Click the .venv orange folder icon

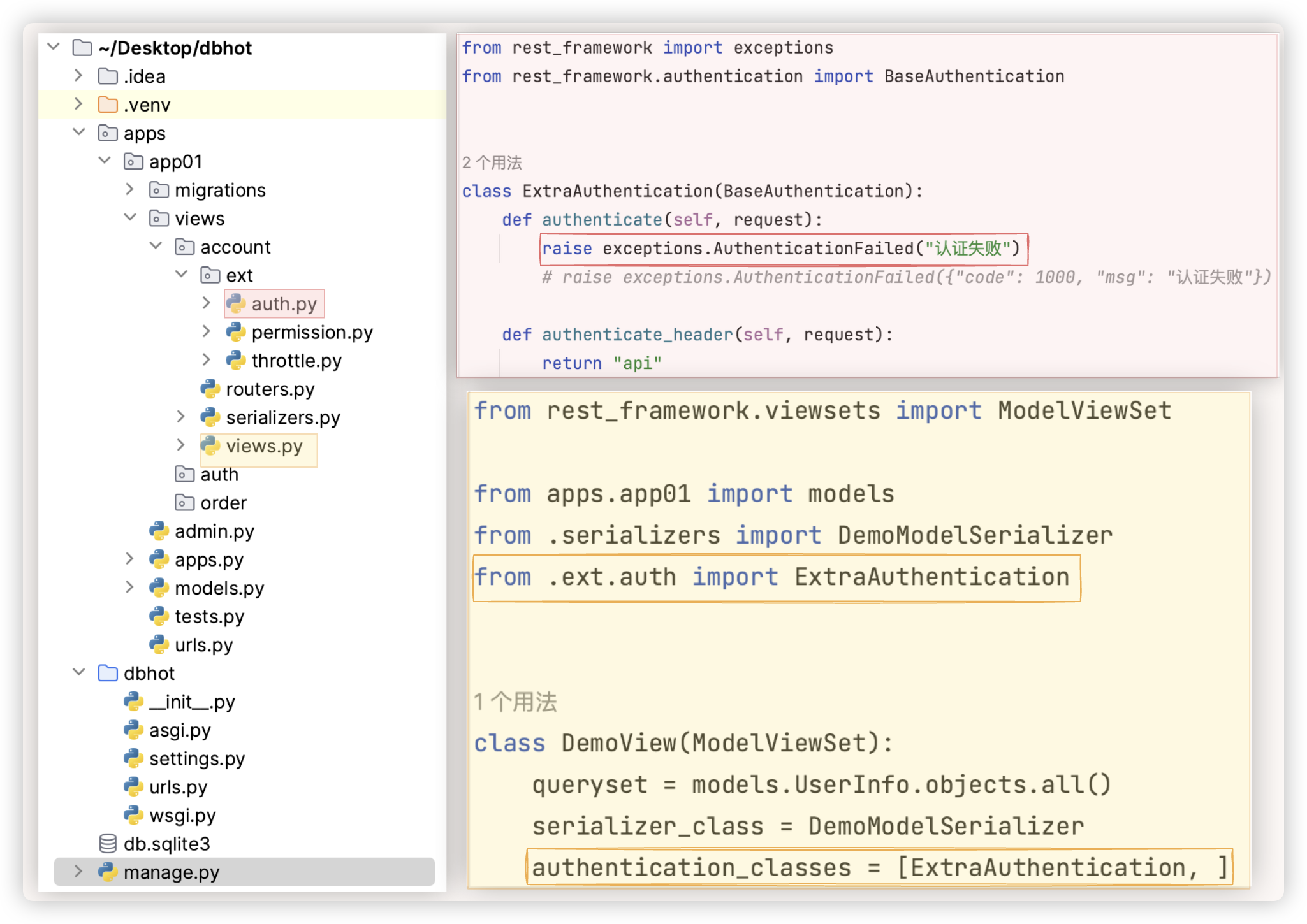[x=108, y=105]
